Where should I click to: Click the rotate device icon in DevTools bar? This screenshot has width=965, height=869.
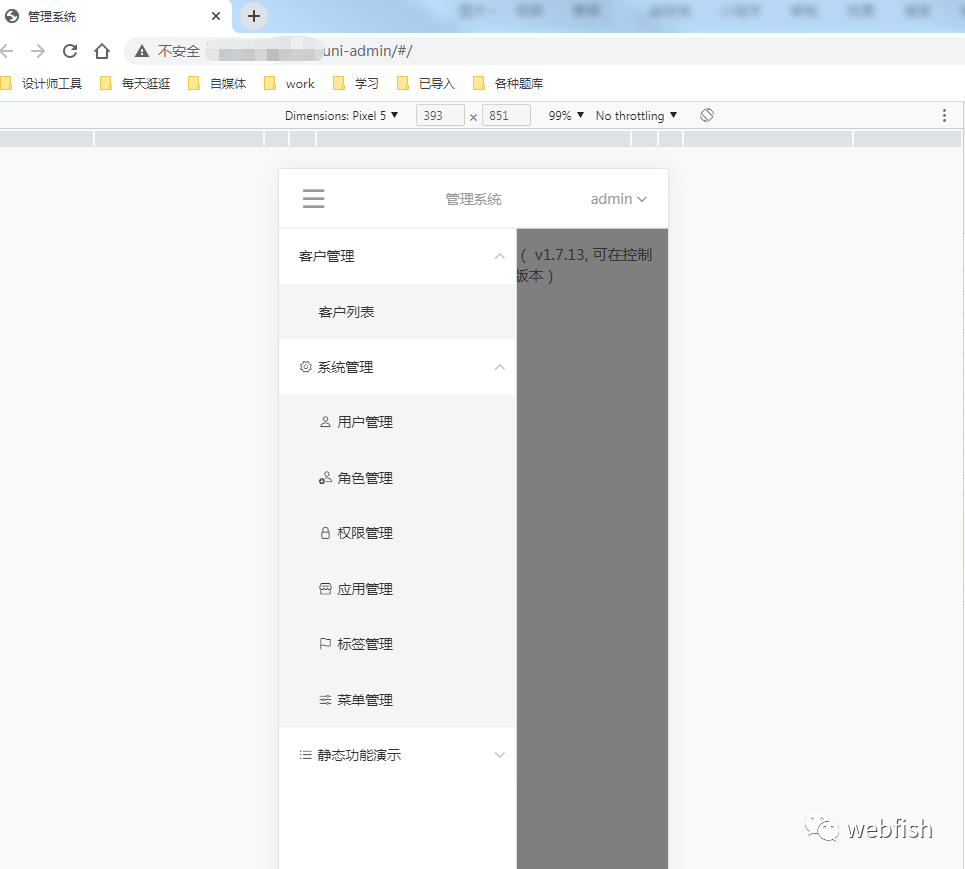706,115
